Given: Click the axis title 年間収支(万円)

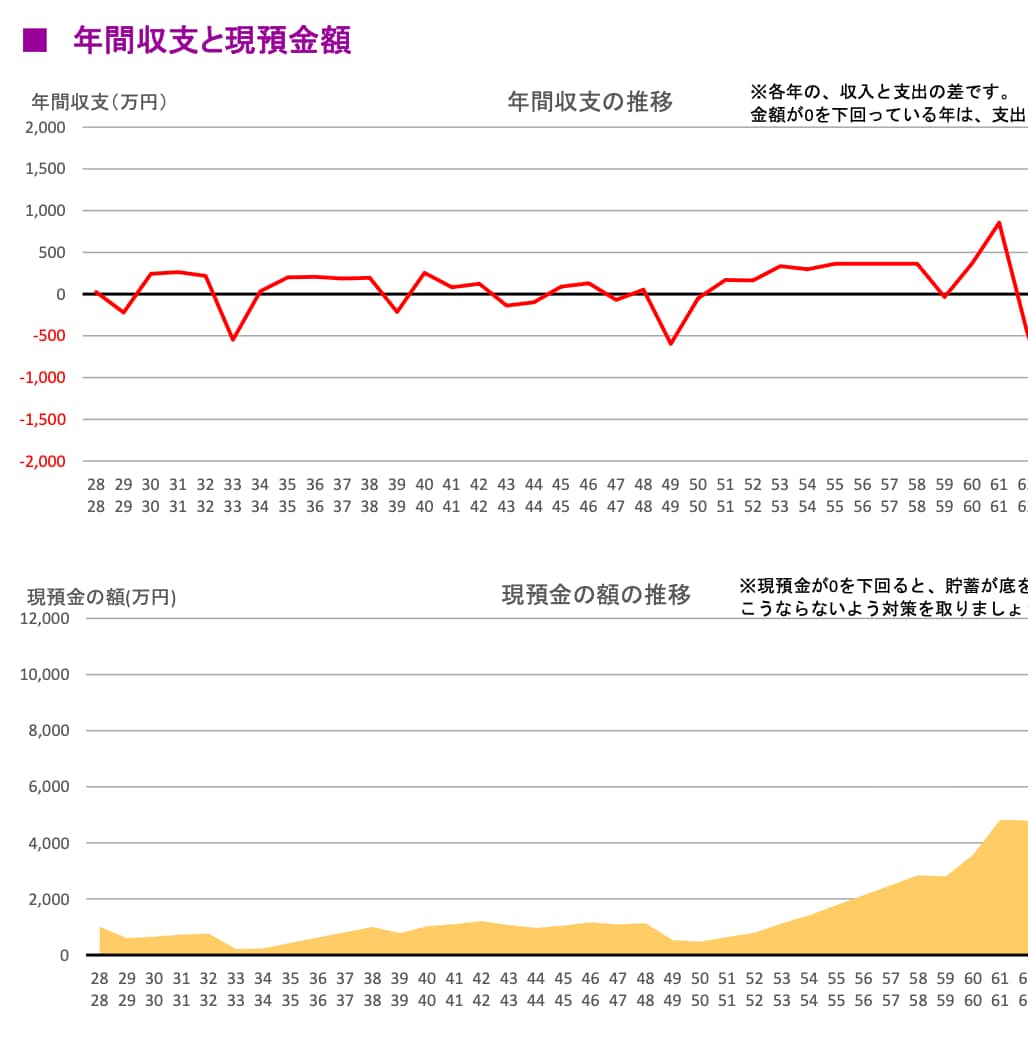Looking at the screenshot, I should coord(98,102).
